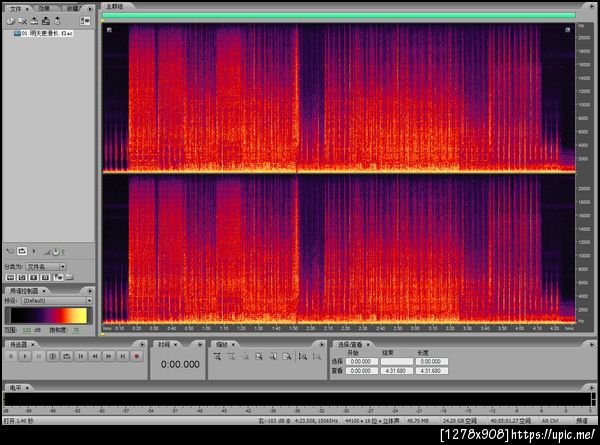Open the Files panel view options dropdown icon
This screenshot has width=600, height=445.
pyautogui.click(x=85, y=21)
